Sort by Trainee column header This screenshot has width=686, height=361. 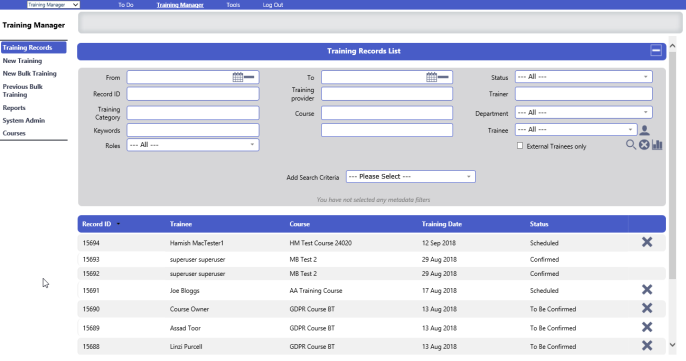pos(181,224)
